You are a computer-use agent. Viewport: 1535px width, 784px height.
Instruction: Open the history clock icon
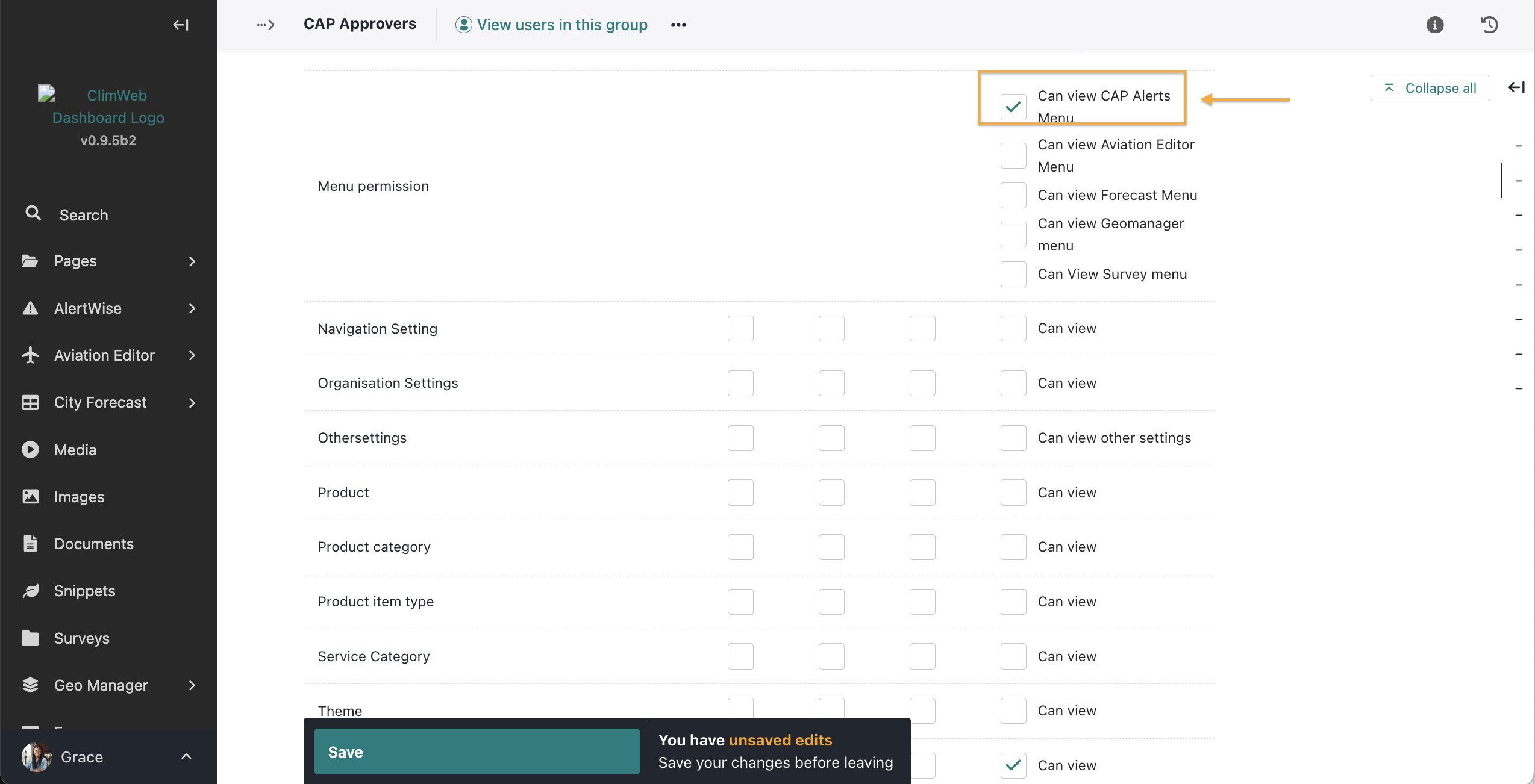point(1489,25)
